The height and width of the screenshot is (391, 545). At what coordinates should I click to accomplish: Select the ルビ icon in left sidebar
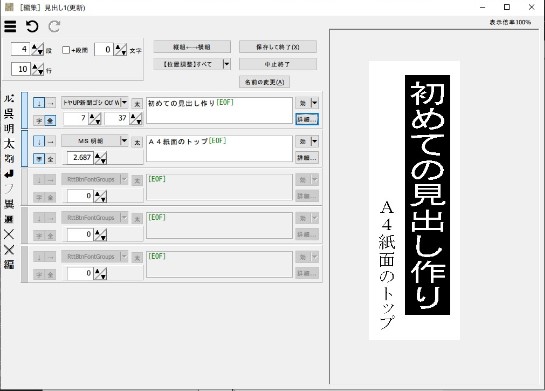tap(9, 98)
